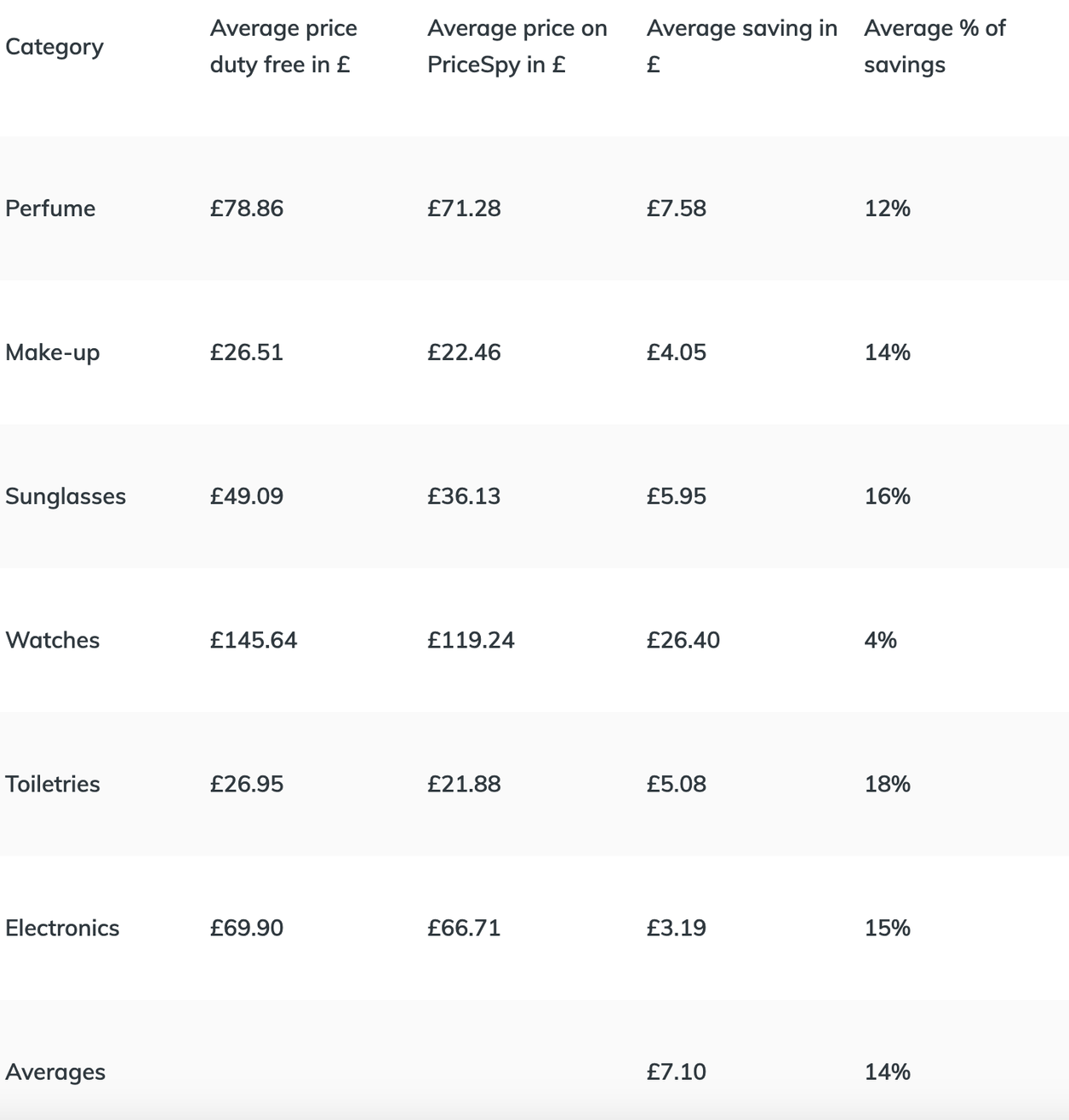This screenshot has height=1120, width=1069.
Task: Select the Sunglasses row label
Action: [x=66, y=496]
